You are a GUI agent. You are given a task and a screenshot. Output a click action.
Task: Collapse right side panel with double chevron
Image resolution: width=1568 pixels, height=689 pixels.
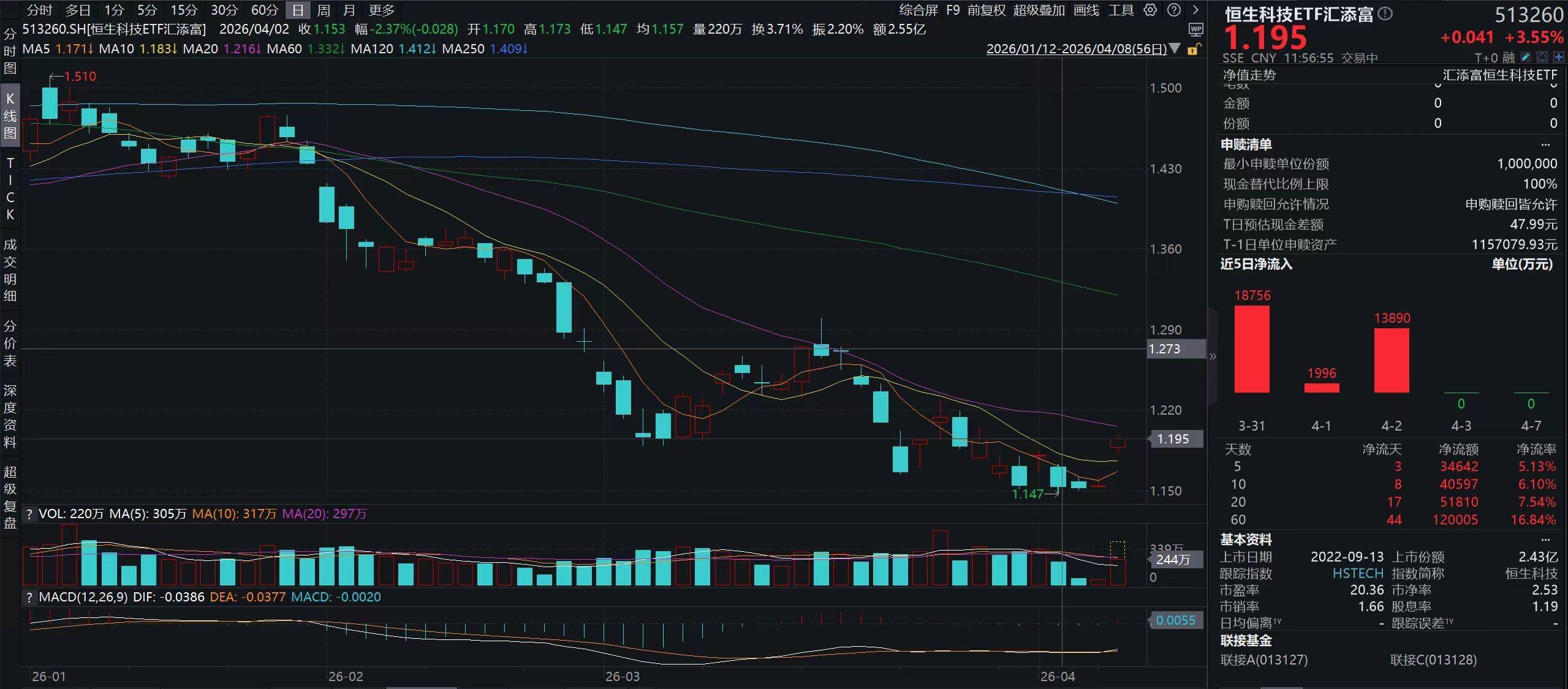click(x=1213, y=356)
